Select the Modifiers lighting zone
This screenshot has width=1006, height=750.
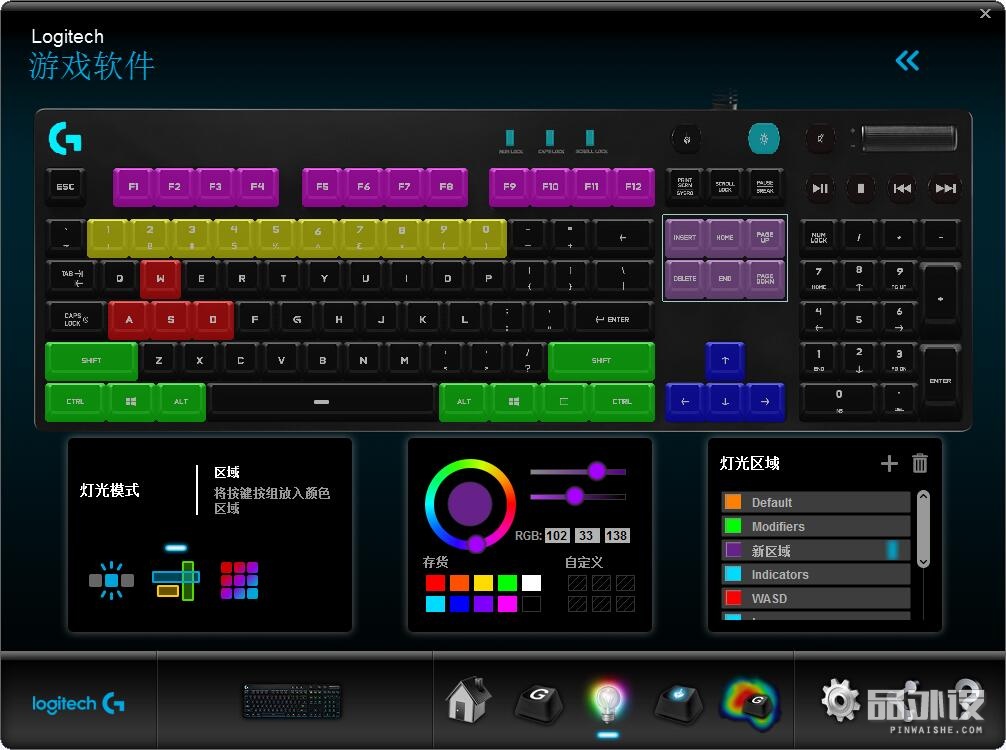pos(815,526)
